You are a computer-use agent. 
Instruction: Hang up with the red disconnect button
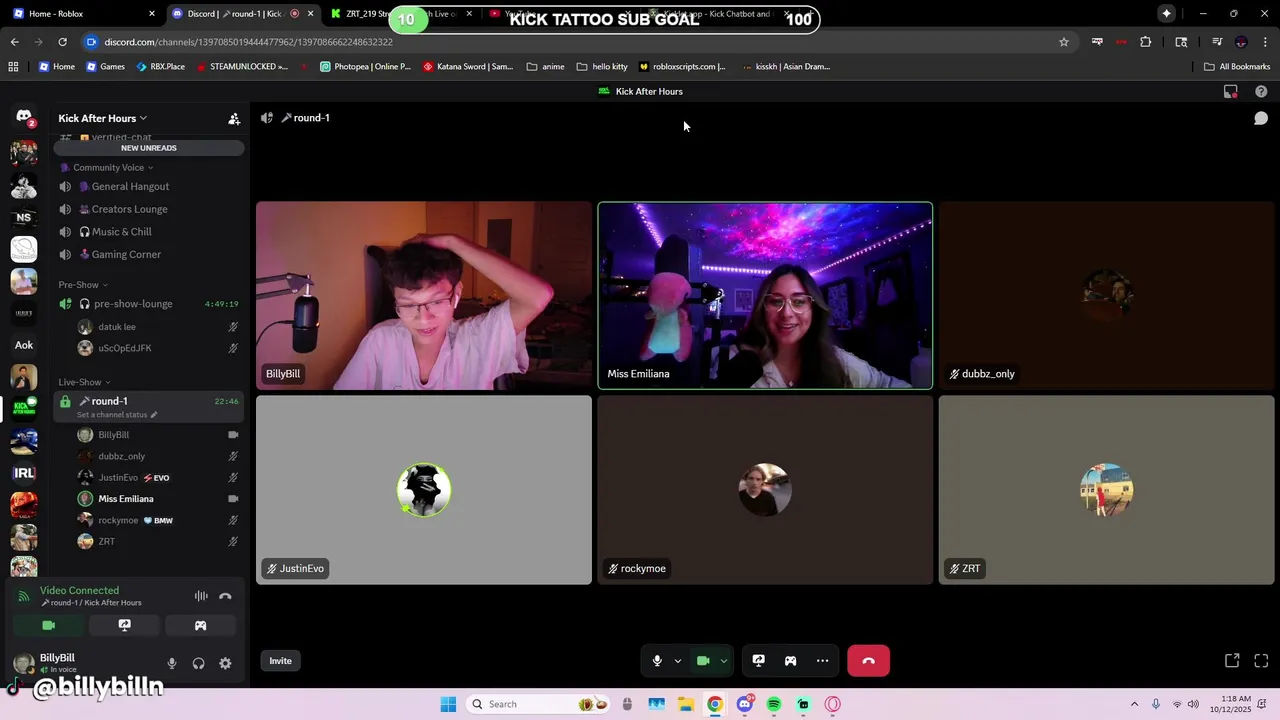pos(868,661)
